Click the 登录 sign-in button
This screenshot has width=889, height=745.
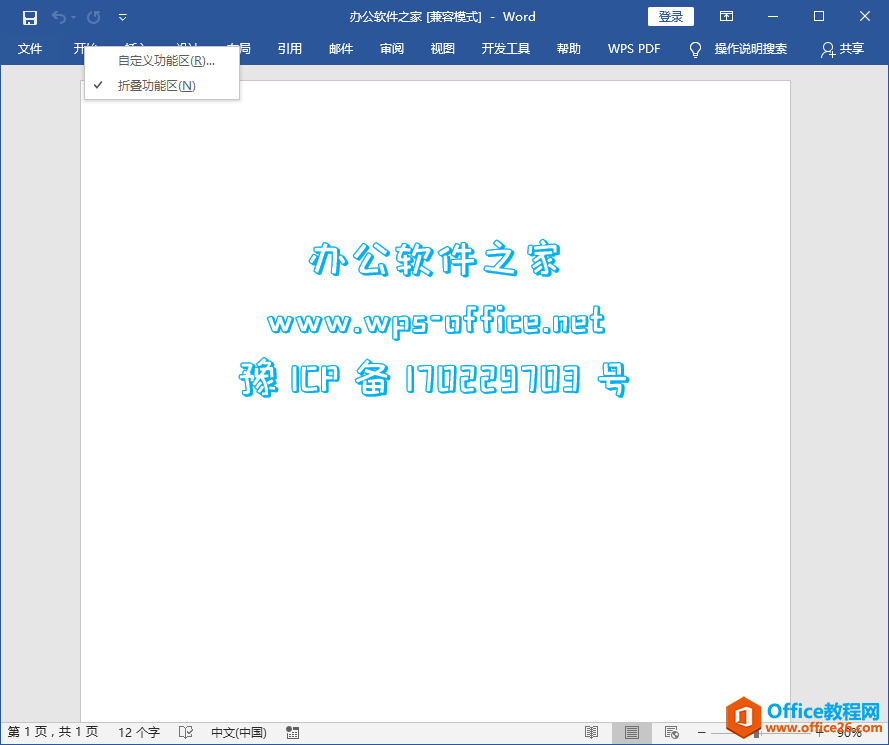671,17
